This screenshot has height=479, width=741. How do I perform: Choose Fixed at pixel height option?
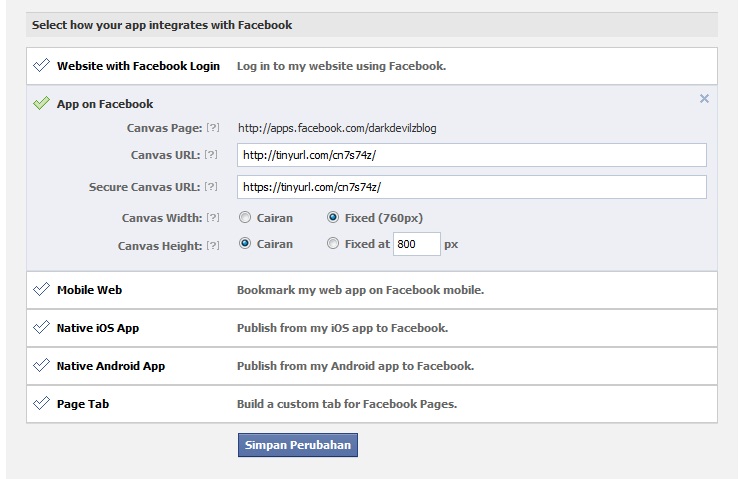(333, 243)
